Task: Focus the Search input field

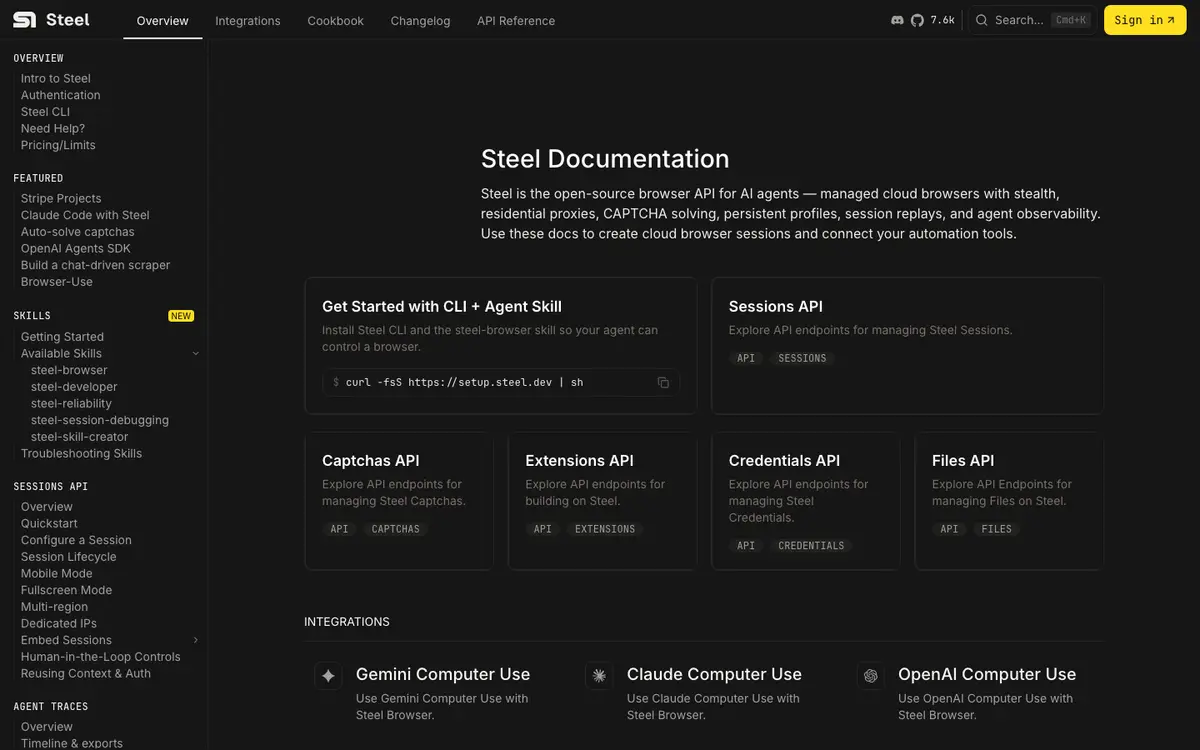Action: [x=1031, y=20]
